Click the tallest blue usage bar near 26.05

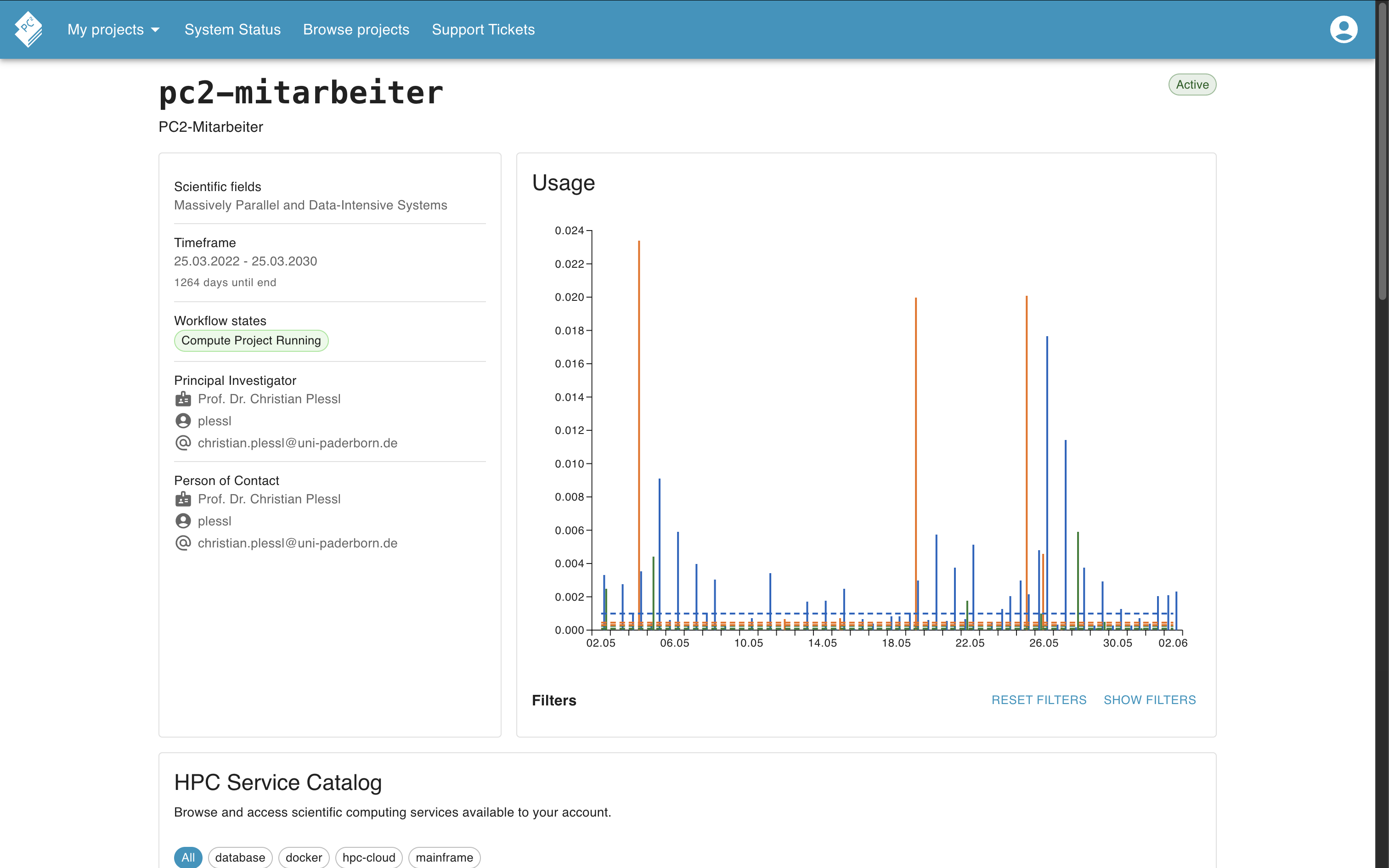(1047, 483)
